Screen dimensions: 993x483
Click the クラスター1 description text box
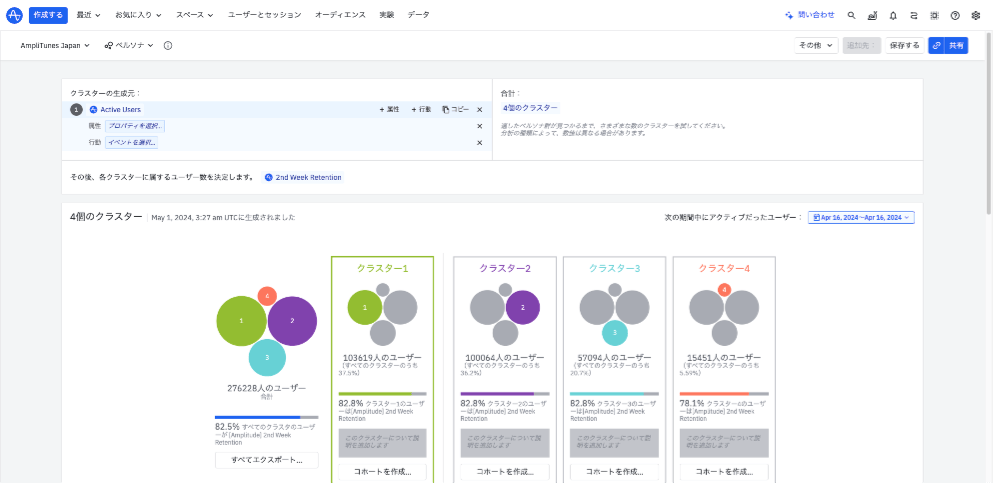click(x=382, y=443)
